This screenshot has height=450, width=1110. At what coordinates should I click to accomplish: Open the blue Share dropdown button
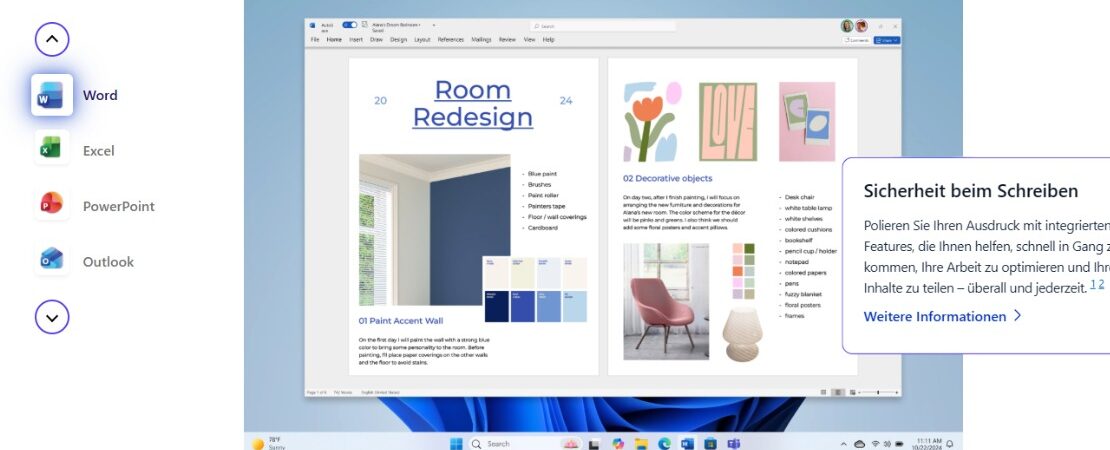point(886,40)
